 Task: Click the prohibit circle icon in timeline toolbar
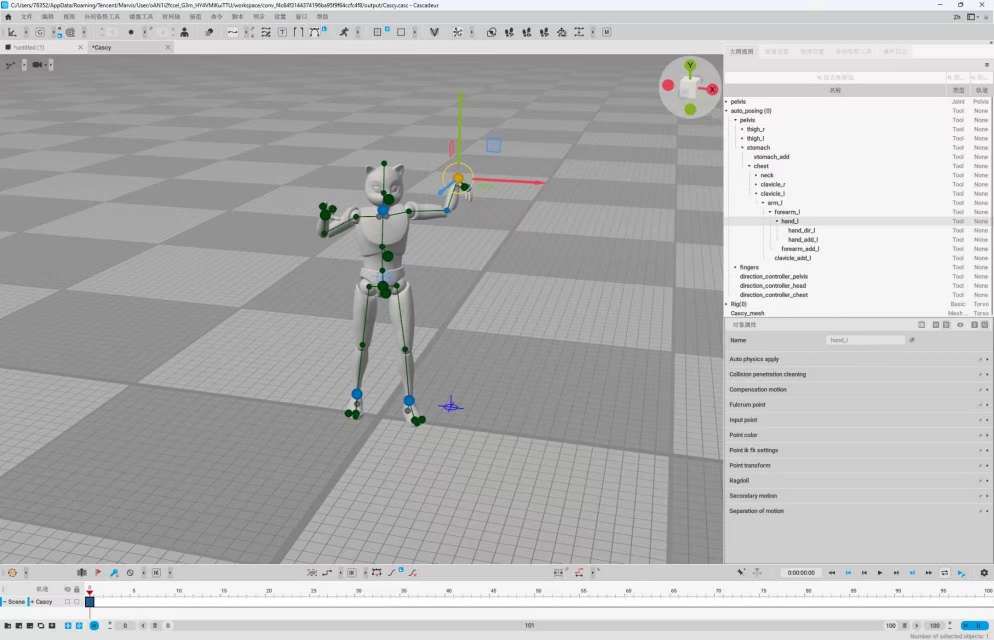pyautogui.click(x=130, y=572)
